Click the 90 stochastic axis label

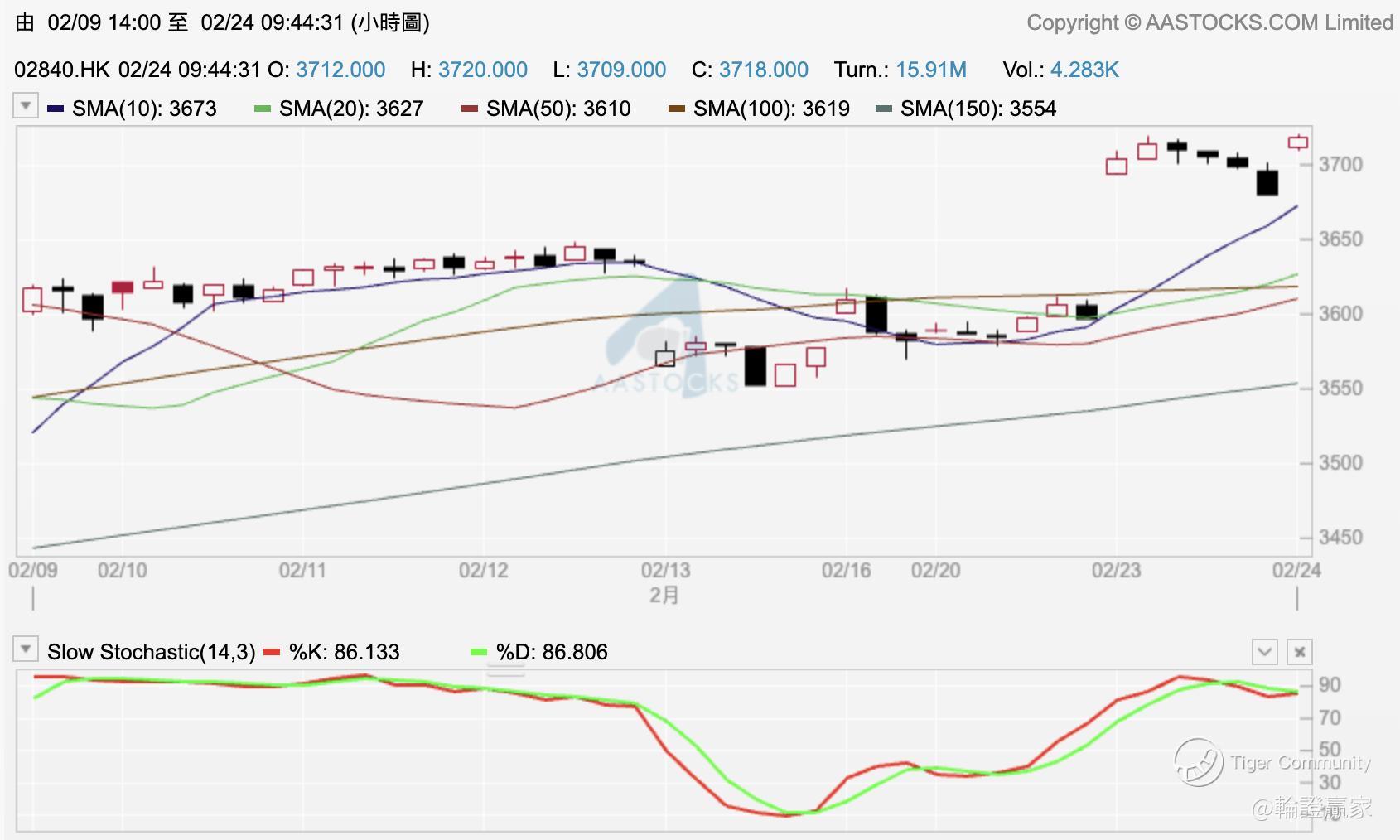point(1330,685)
